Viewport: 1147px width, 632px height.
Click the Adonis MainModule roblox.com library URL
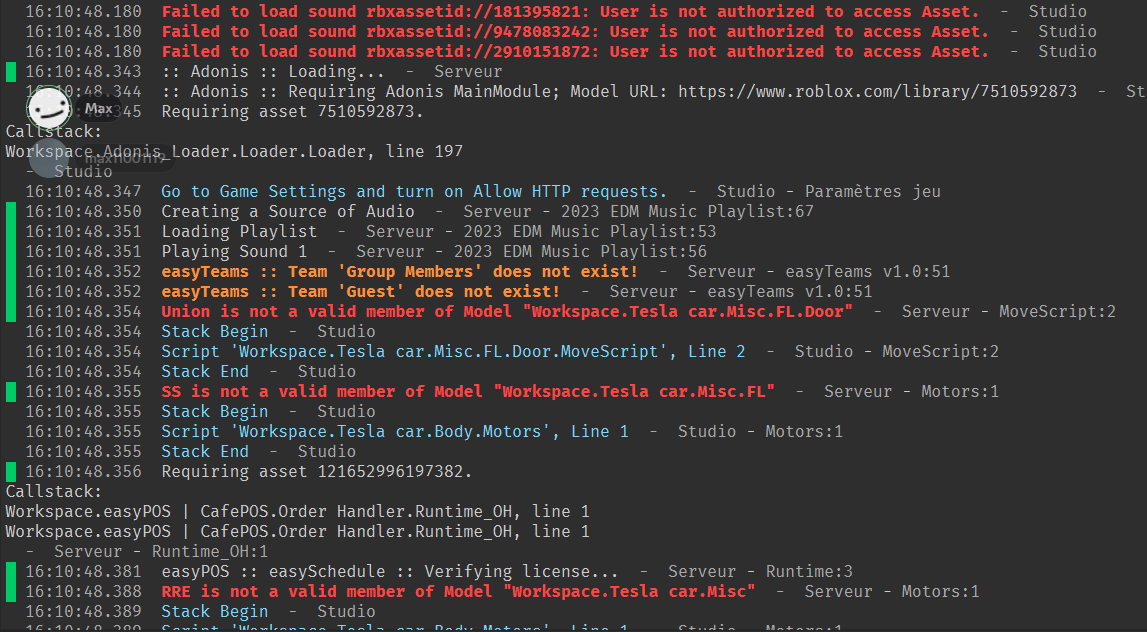click(877, 91)
